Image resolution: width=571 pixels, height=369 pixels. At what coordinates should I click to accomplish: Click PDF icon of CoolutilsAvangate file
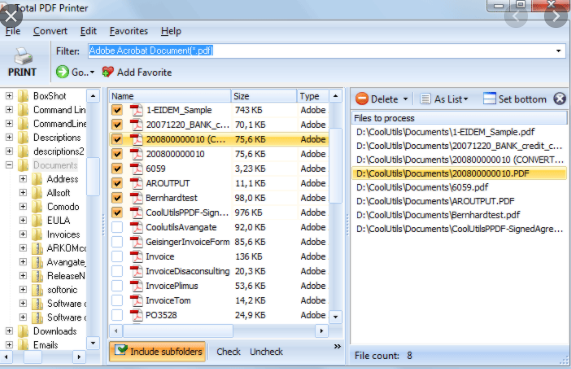point(137,227)
